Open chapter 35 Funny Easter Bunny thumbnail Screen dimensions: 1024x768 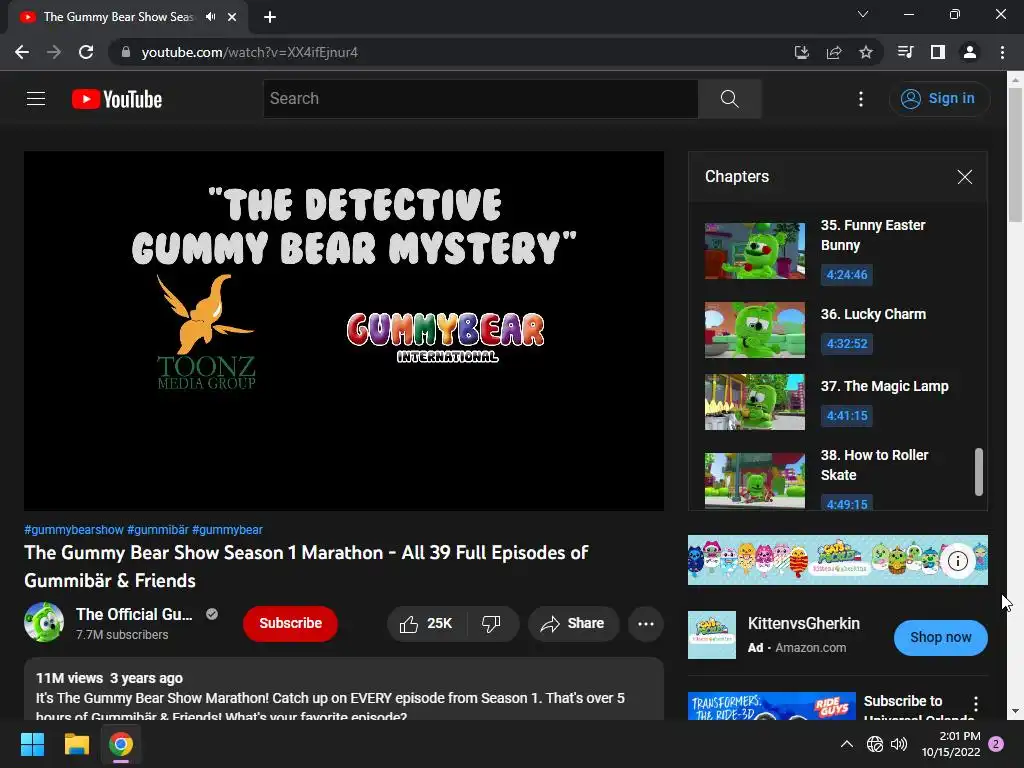pos(754,251)
